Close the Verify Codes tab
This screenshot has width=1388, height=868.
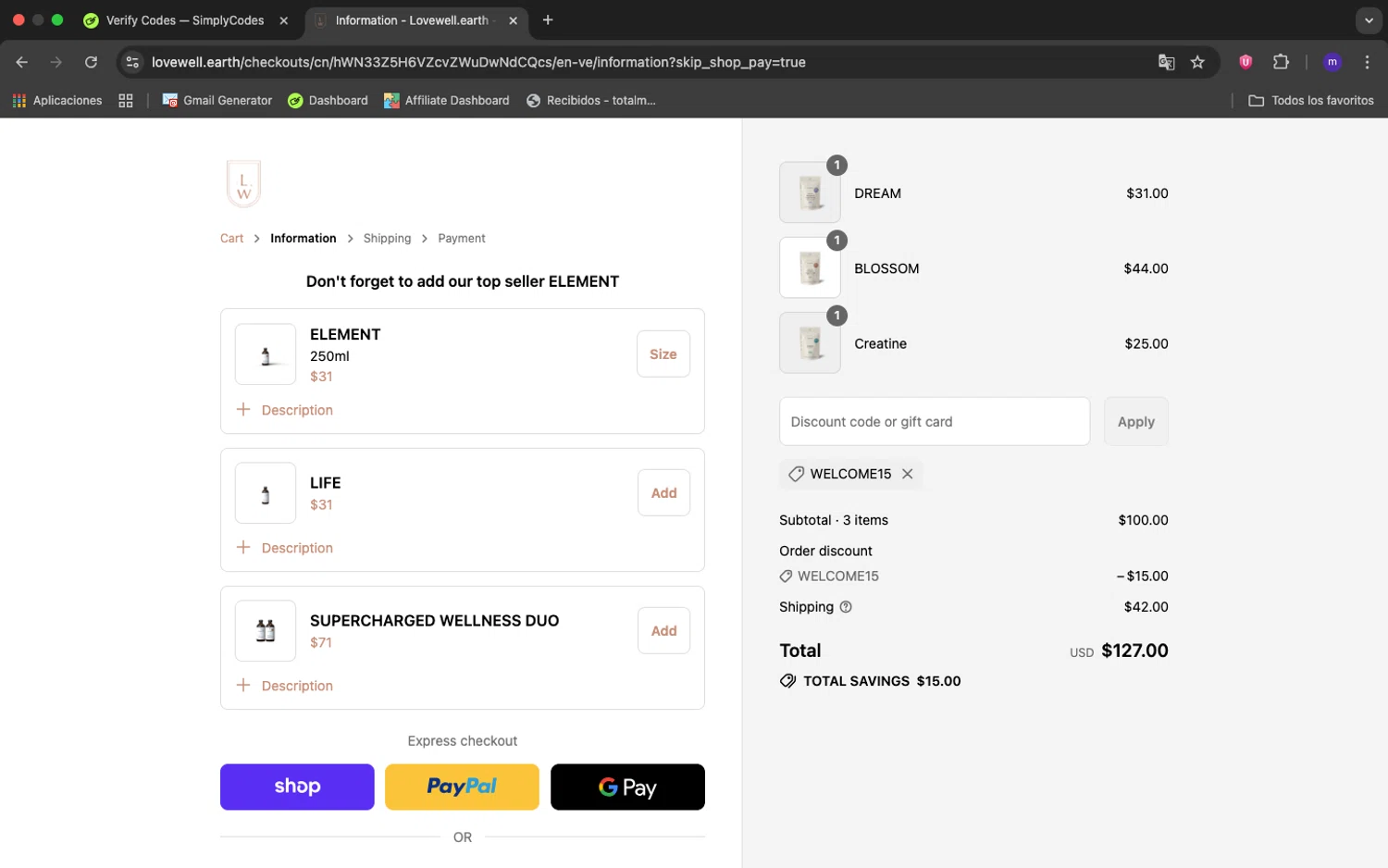[x=284, y=20]
